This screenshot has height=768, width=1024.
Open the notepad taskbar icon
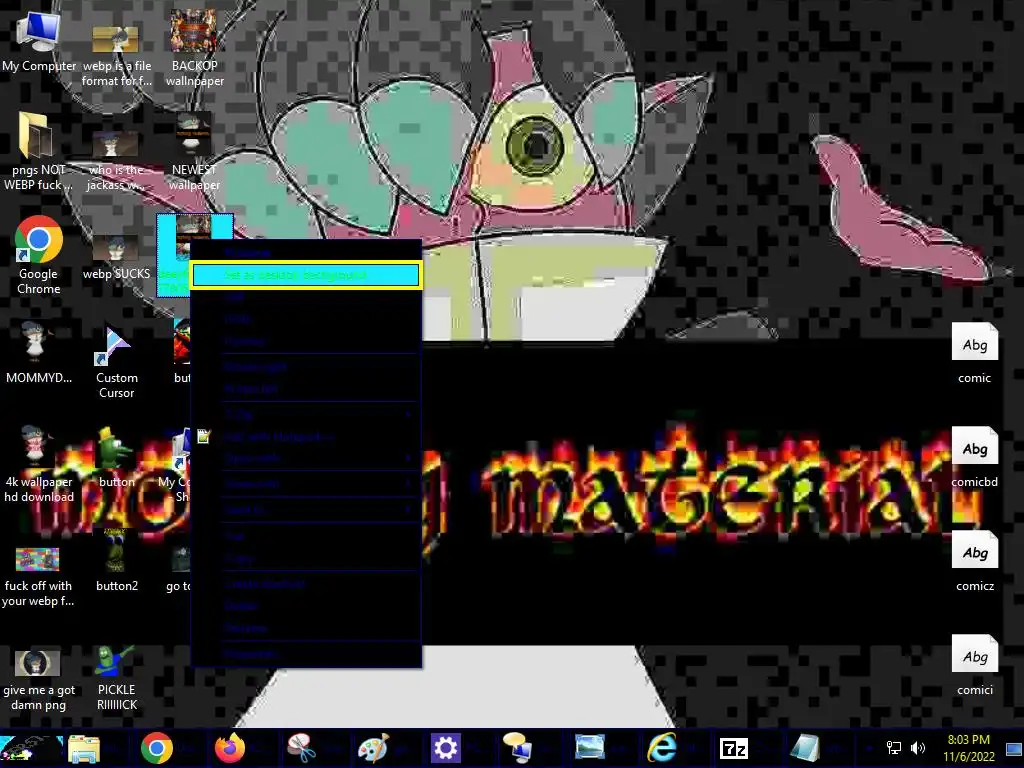point(805,748)
